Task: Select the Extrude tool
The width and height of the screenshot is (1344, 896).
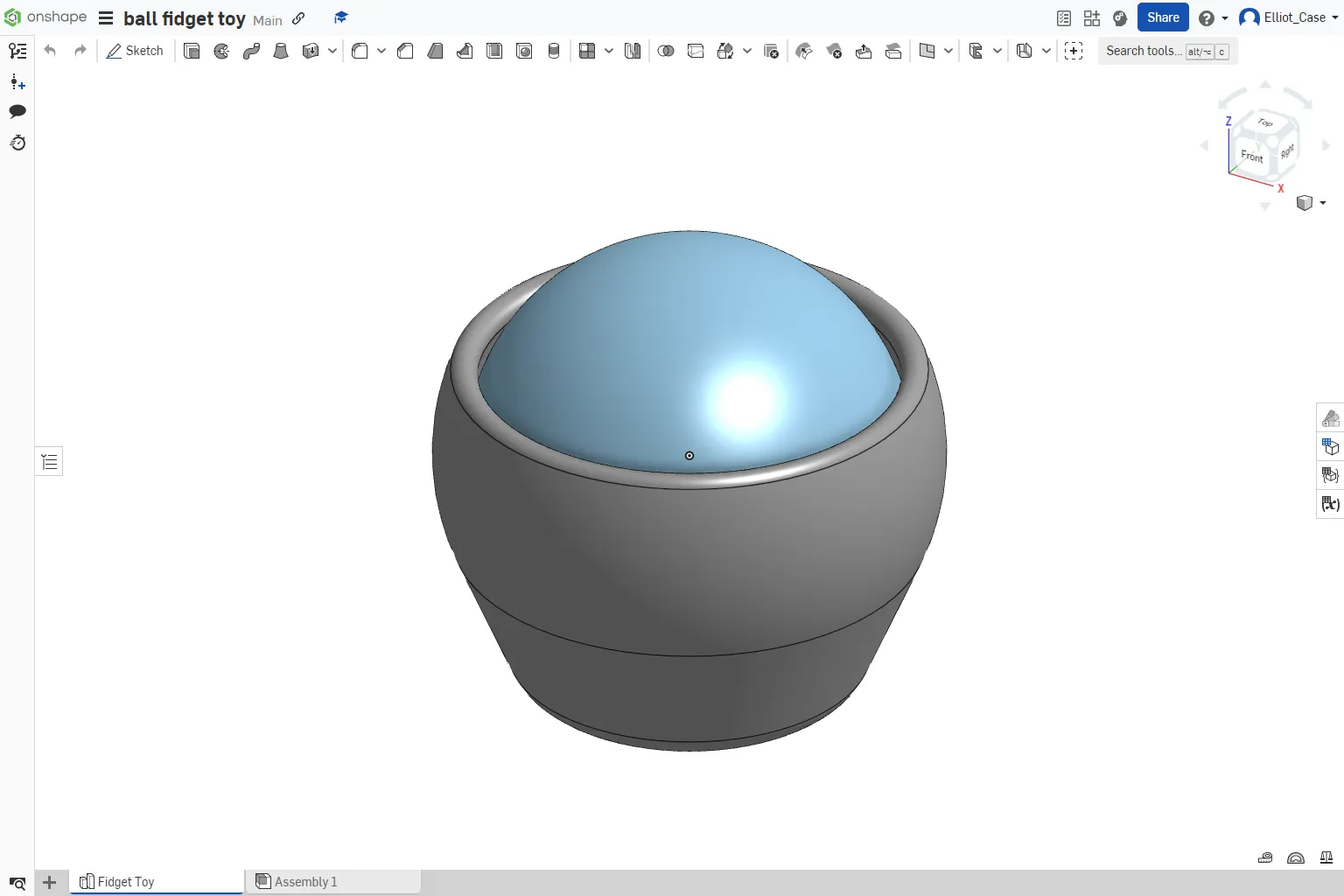Action: click(192, 51)
